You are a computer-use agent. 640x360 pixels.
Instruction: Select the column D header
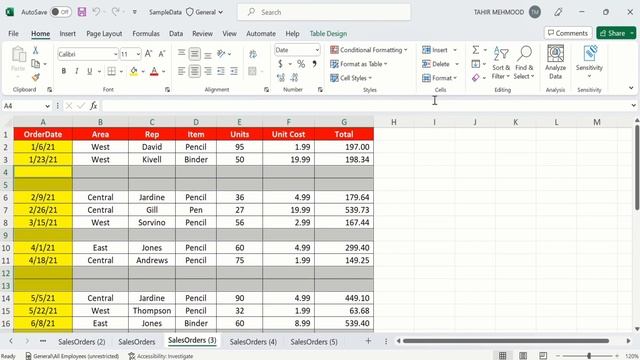click(x=196, y=122)
